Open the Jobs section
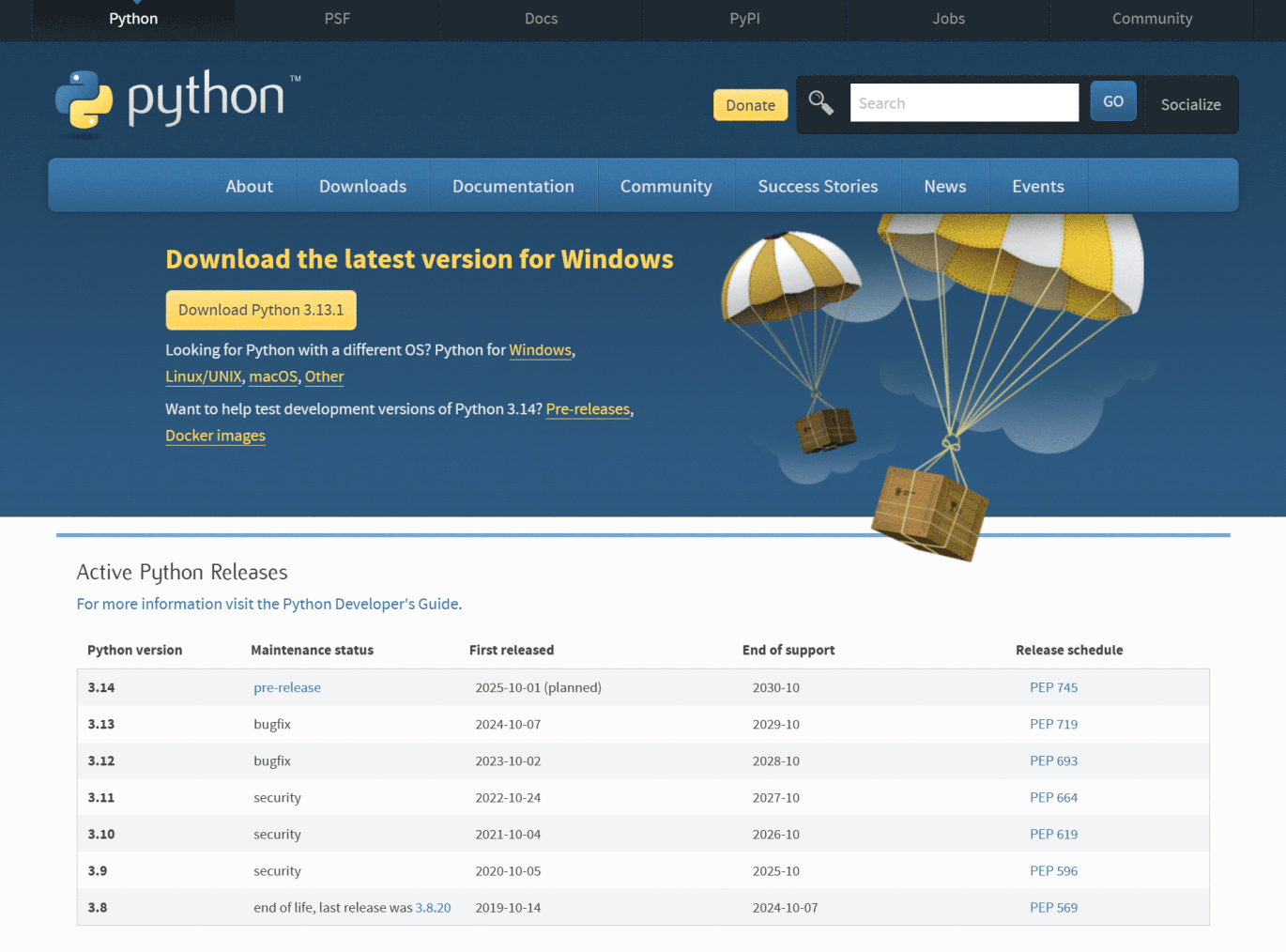Screen dimensions: 1286x952 click(947, 19)
